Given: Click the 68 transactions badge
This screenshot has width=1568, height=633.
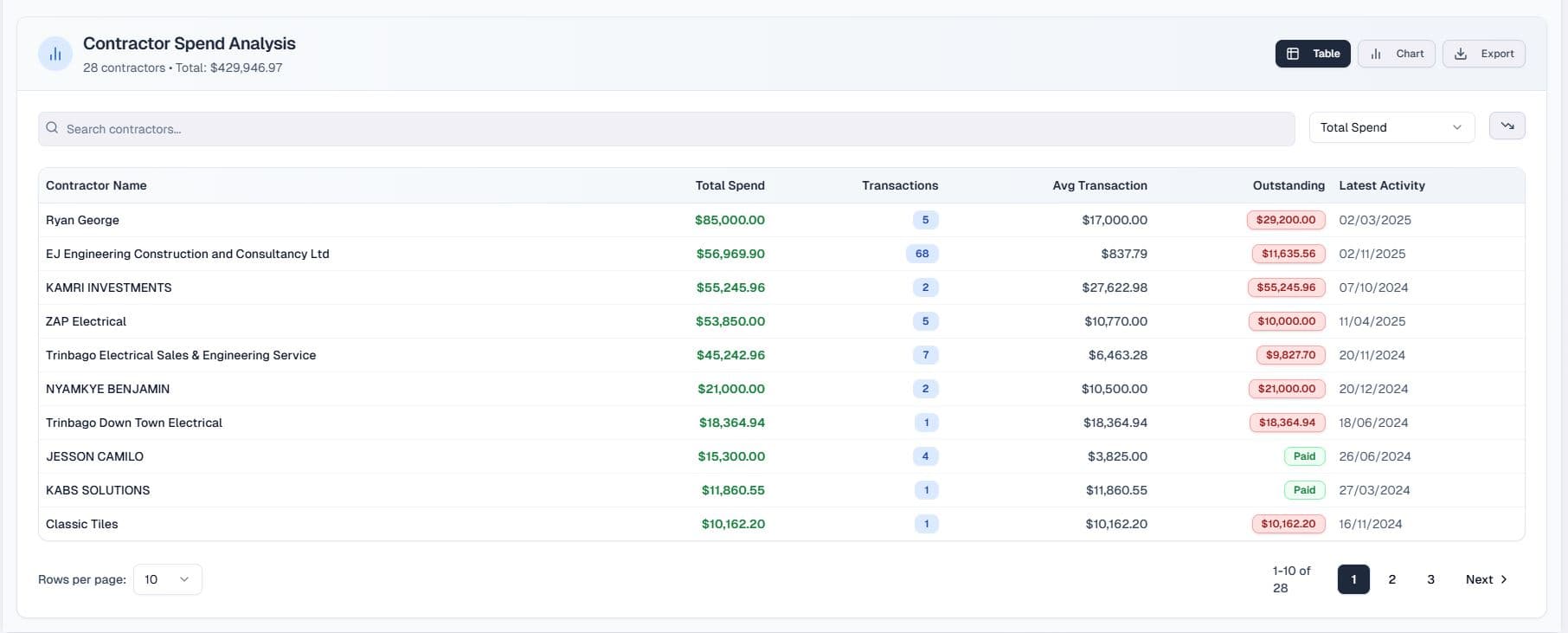Looking at the screenshot, I should click(x=922, y=254).
